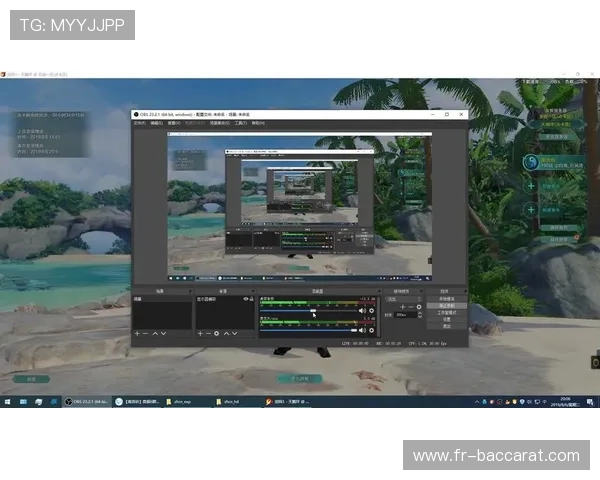
Task: Add a new source with plus icon
Action: pyautogui.click(x=199, y=333)
